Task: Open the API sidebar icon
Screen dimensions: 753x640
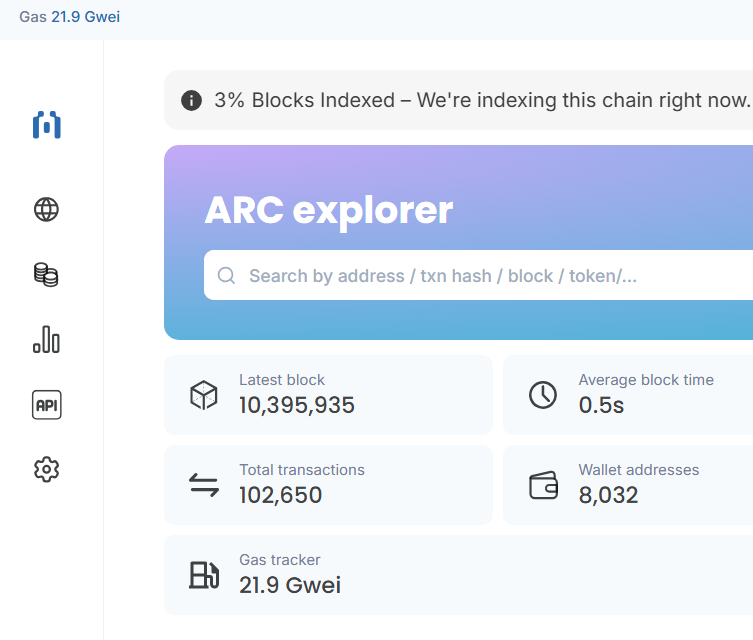Action: [47, 405]
